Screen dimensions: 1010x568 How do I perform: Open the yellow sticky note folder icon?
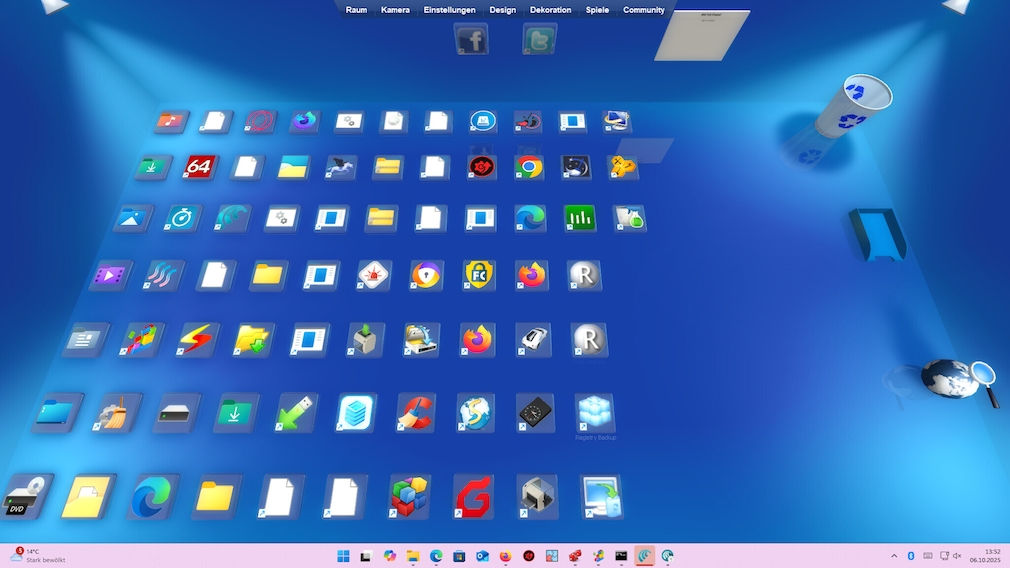pos(89,497)
